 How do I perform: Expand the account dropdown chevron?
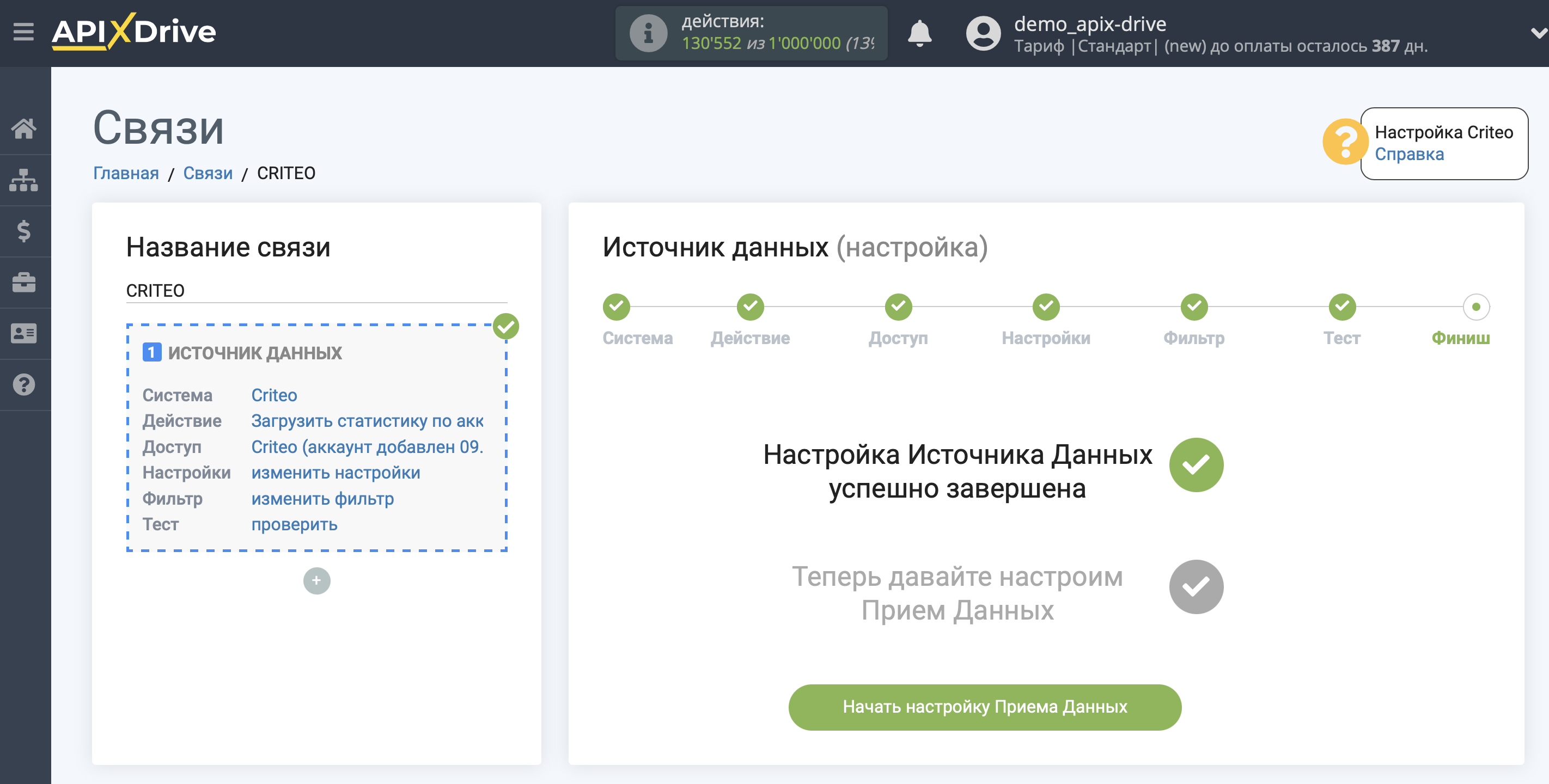point(1538,33)
